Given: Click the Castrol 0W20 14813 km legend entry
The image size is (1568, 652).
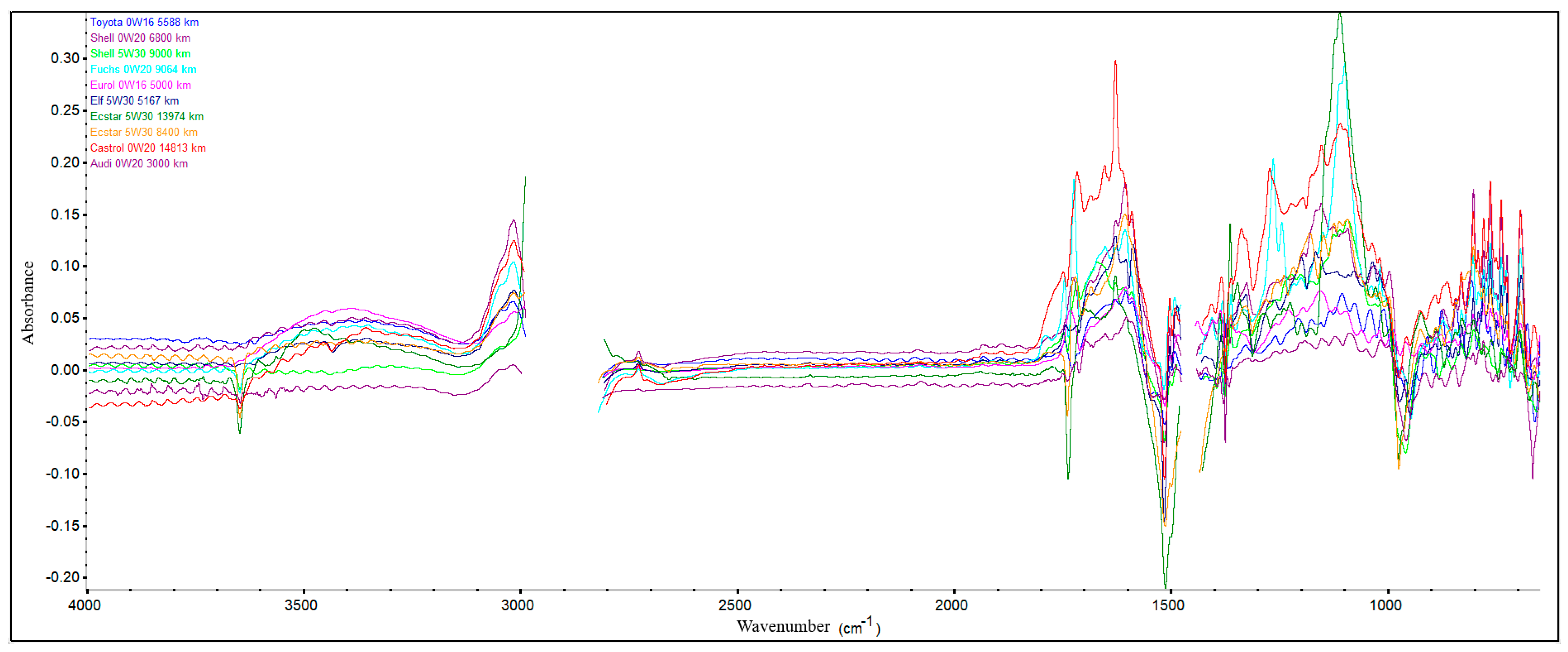Looking at the screenshot, I should pyautogui.click(x=148, y=148).
